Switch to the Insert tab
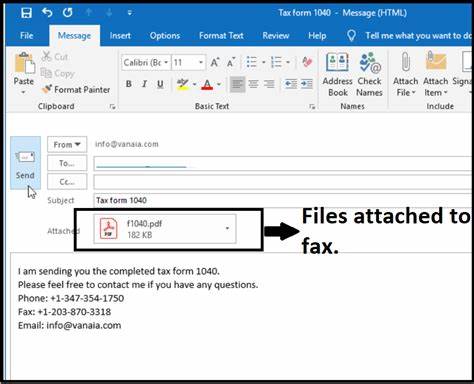Screen dimensions: 474x384 tap(120, 36)
